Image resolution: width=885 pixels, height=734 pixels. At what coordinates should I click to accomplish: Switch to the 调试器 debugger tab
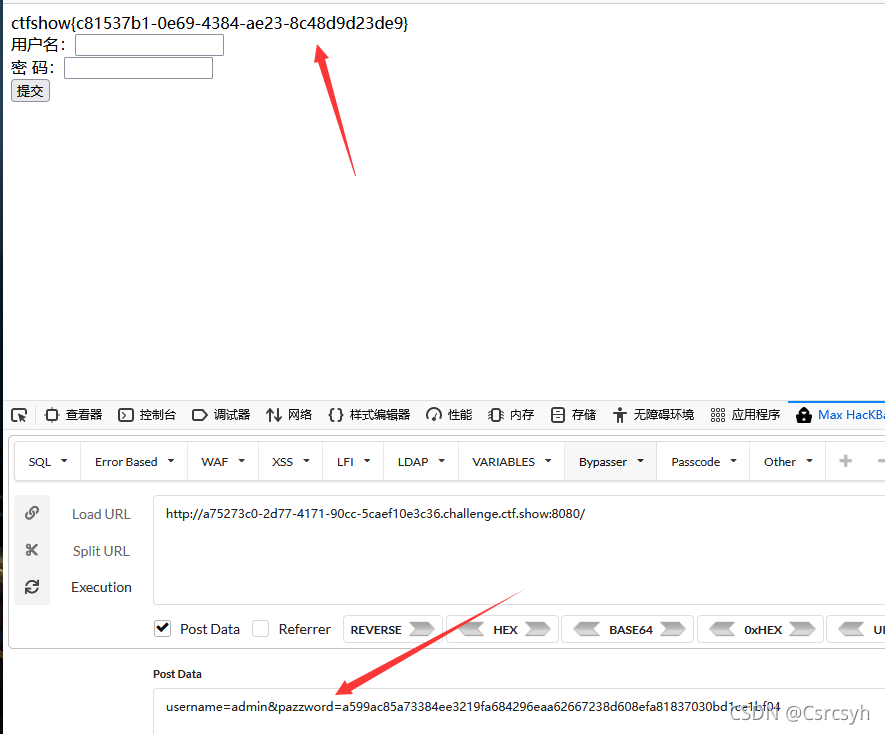221,415
